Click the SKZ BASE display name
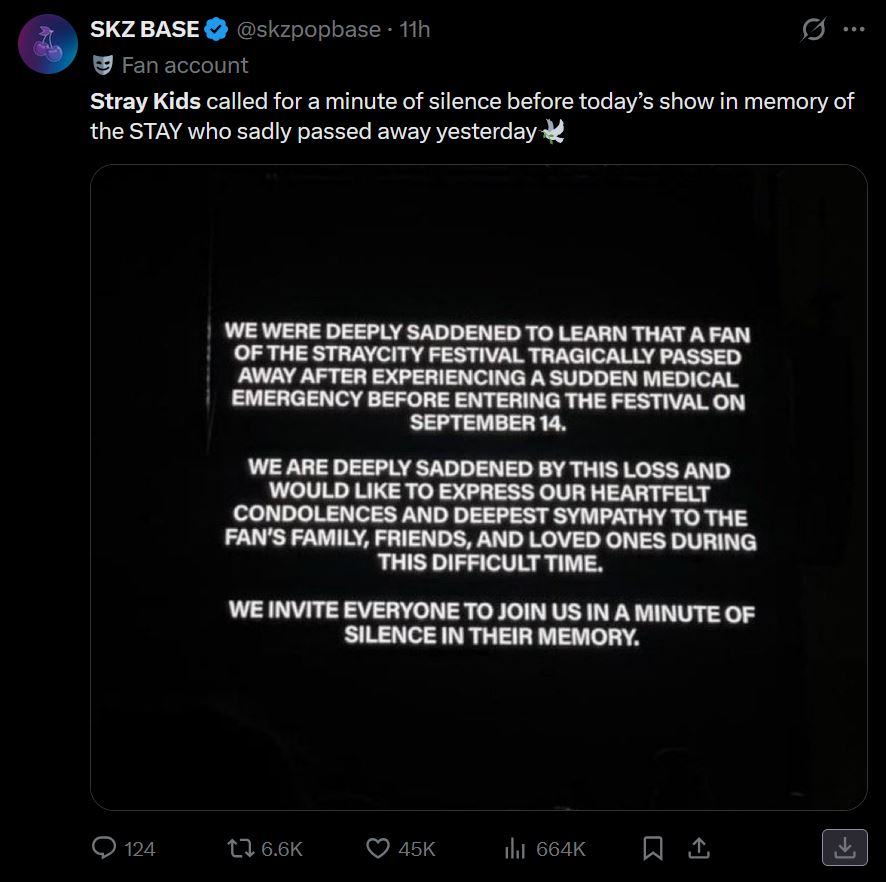Screen dimensions: 886x882 pyautogui.click(x=145, y=29)
